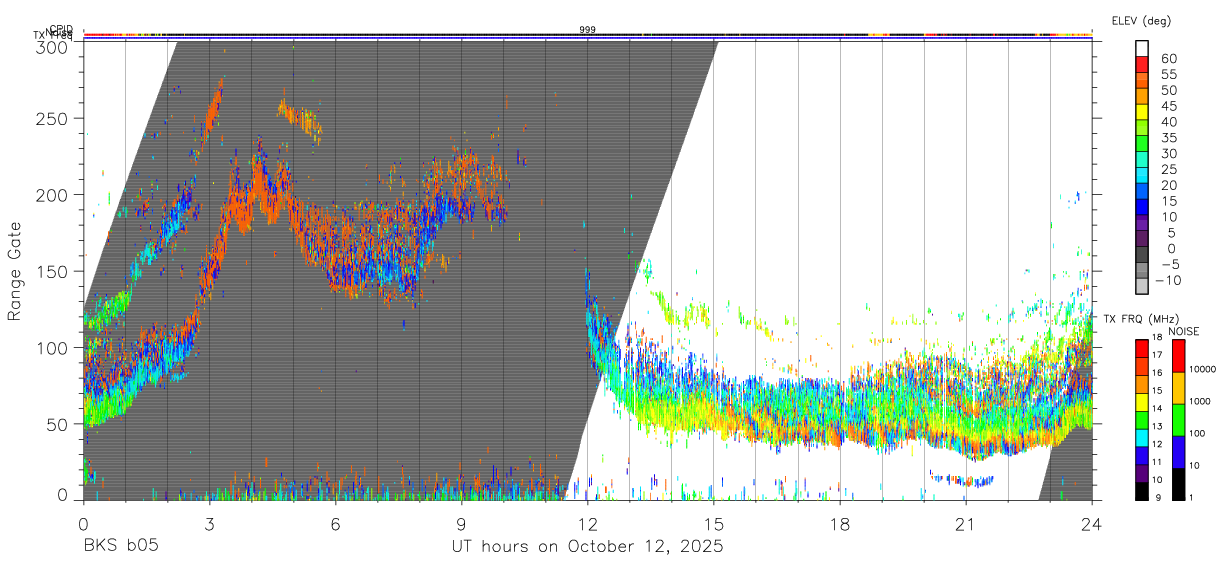The image size is (1228, 567).
Task: Click 'UT hours on October 12, 2025' label
Action: [x=588, y=547]
